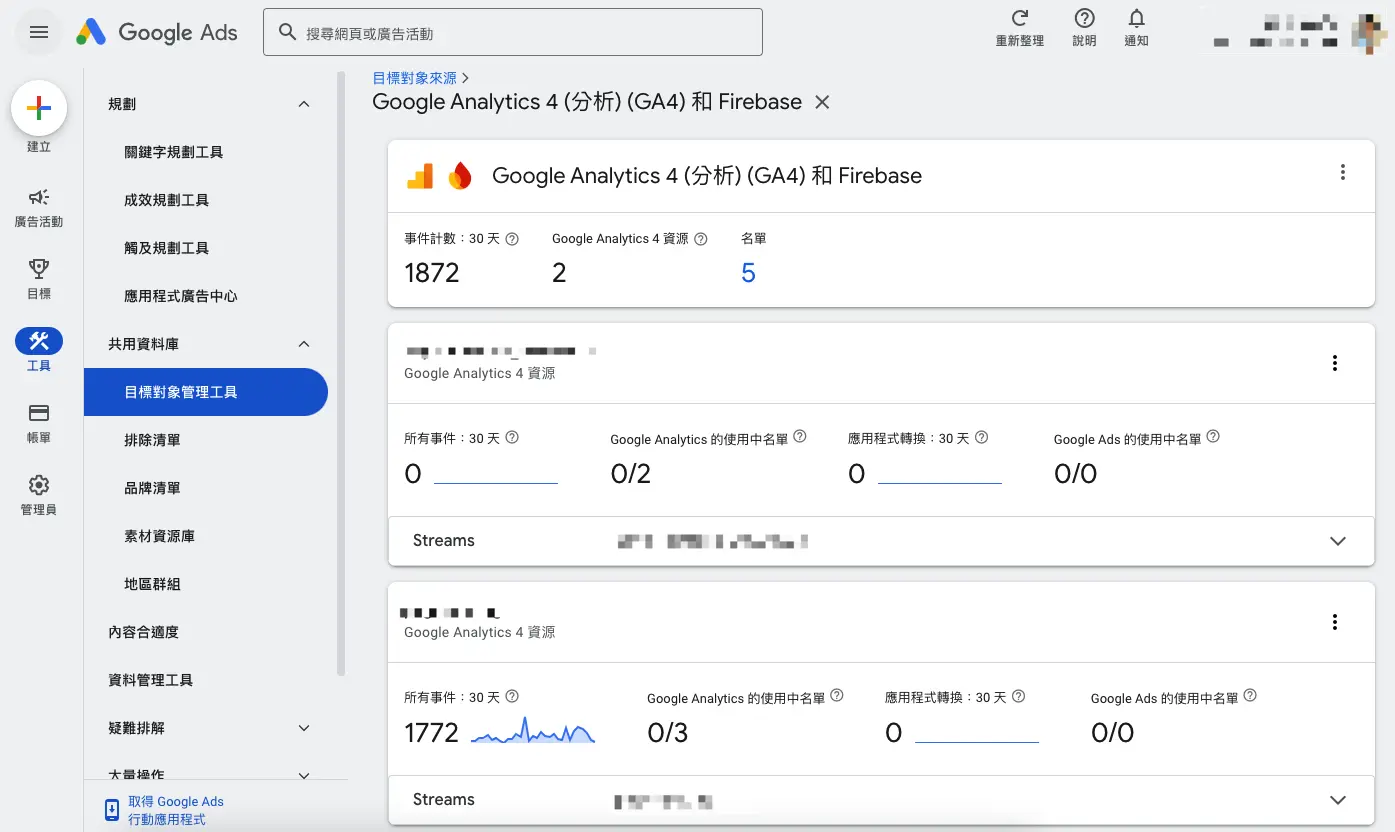The image size is (1395, 832).
Task: Open Campaigns (廣告活動) in the sidebar
Action: (39, 207)
